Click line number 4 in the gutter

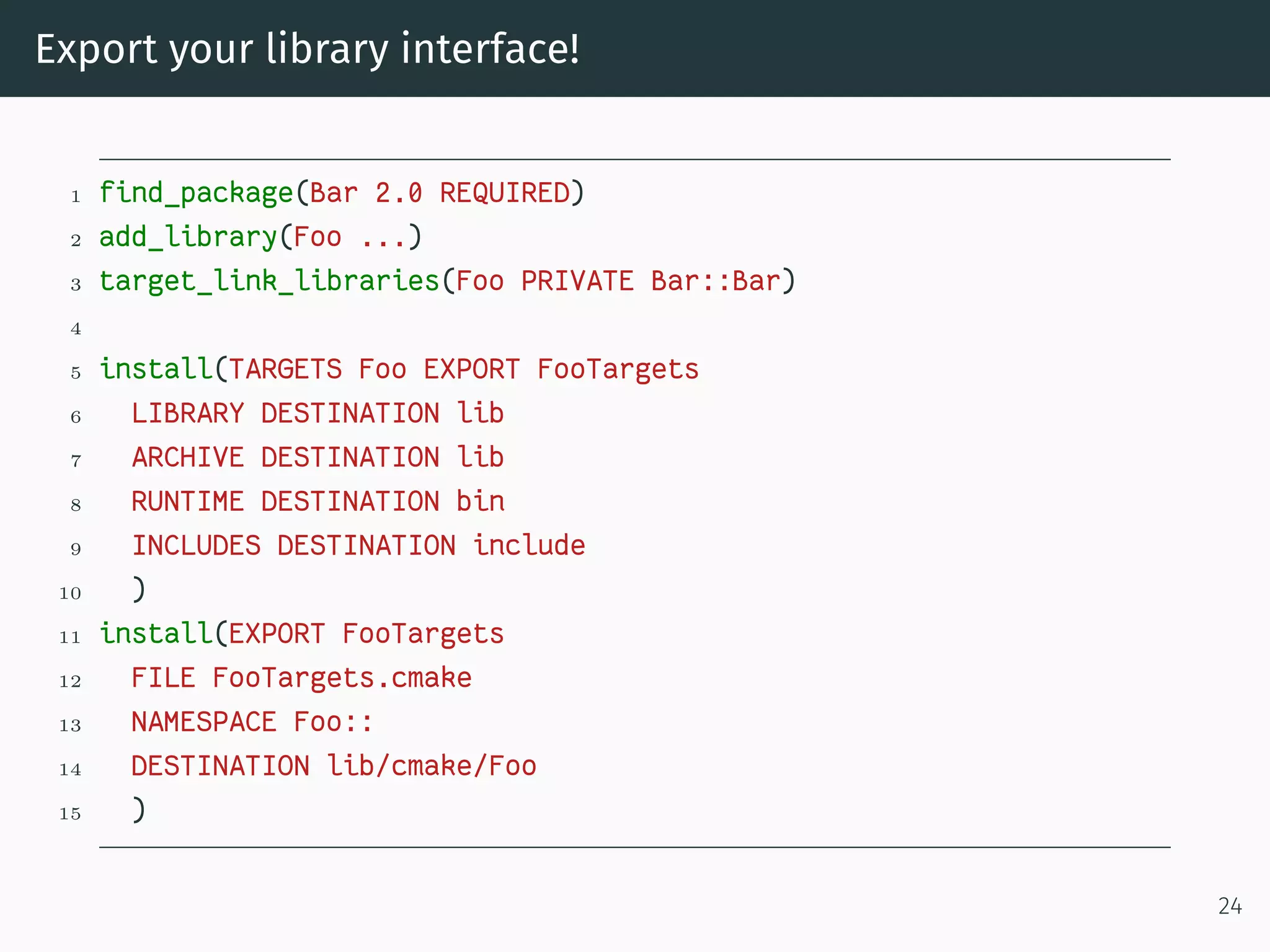(76, 328)
